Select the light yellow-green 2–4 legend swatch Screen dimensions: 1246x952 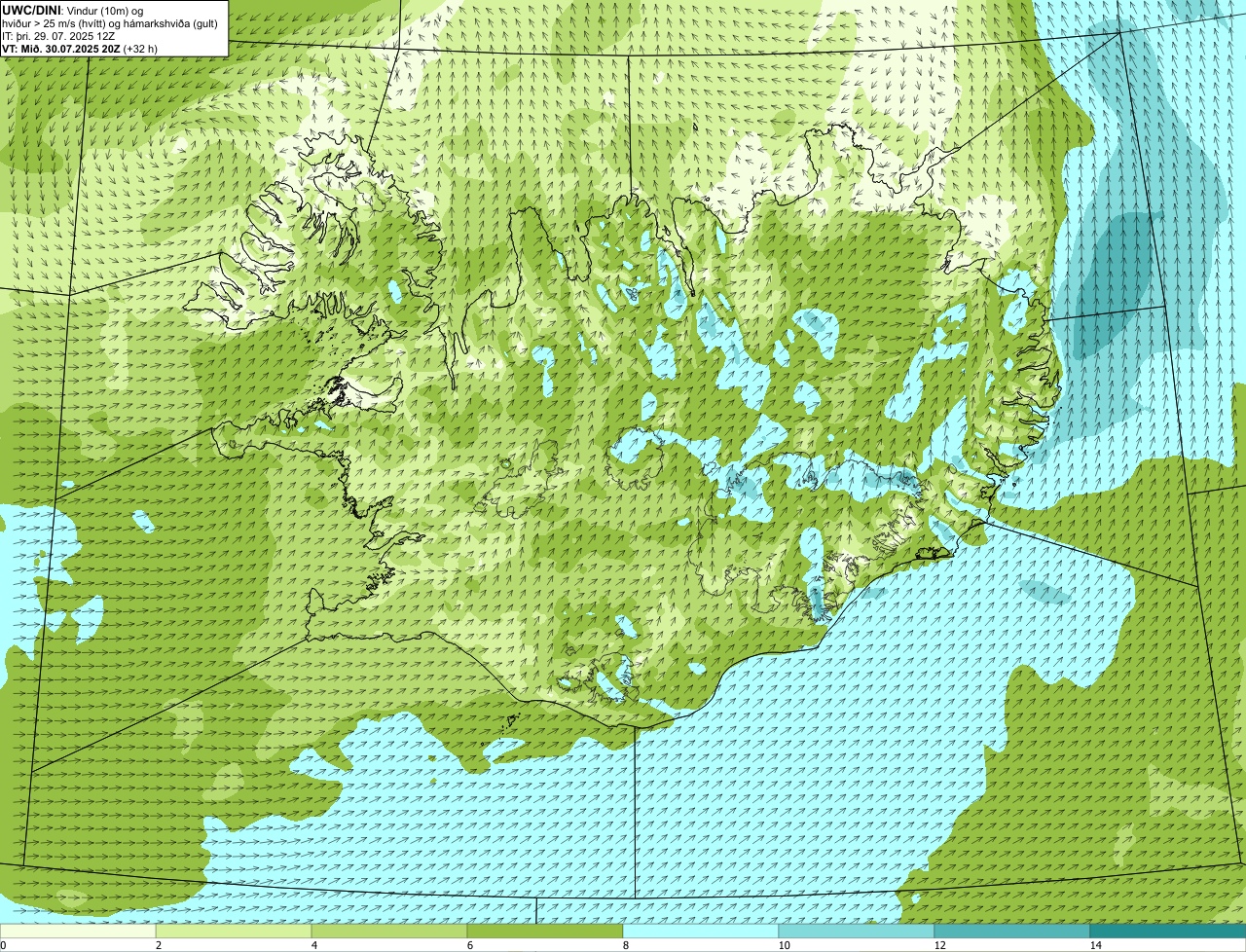[234, 931]
